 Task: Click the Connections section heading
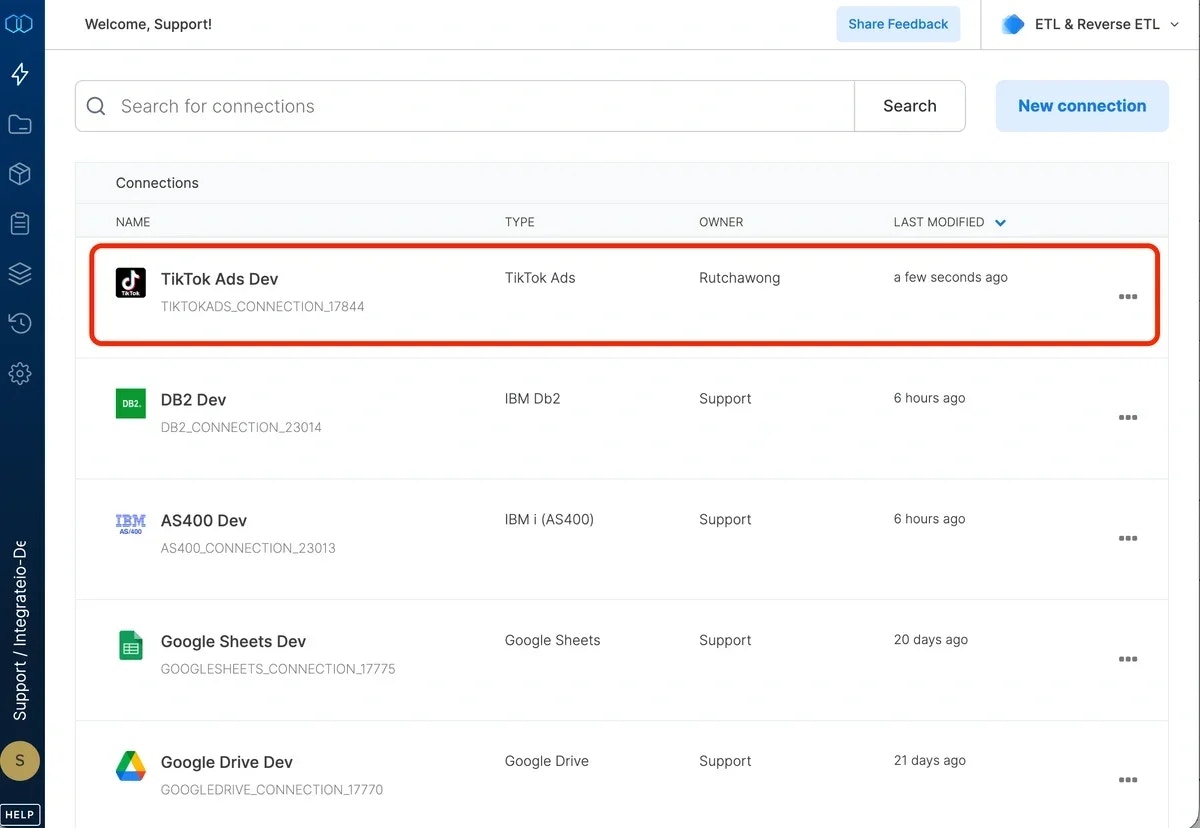click(x=157, y=183)
